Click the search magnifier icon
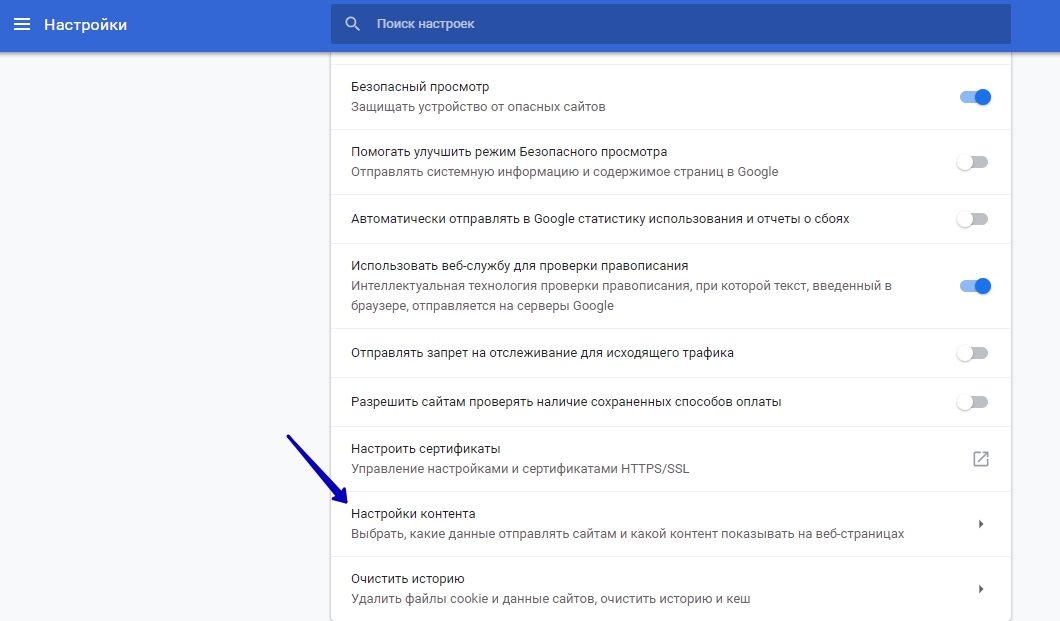Screen dimensions: 1060x621 [x=350, y=23]
